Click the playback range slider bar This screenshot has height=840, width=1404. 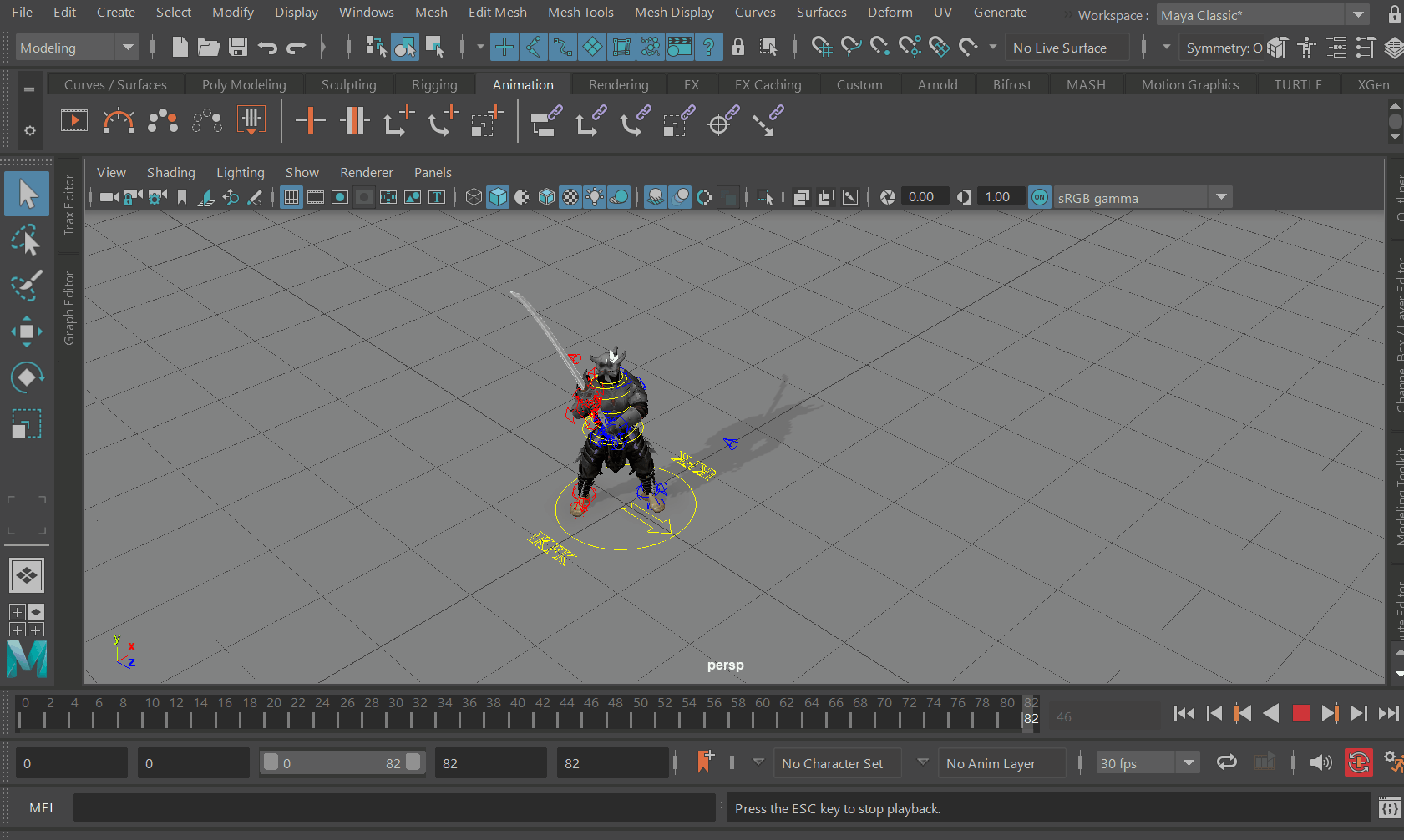[342, 763]
